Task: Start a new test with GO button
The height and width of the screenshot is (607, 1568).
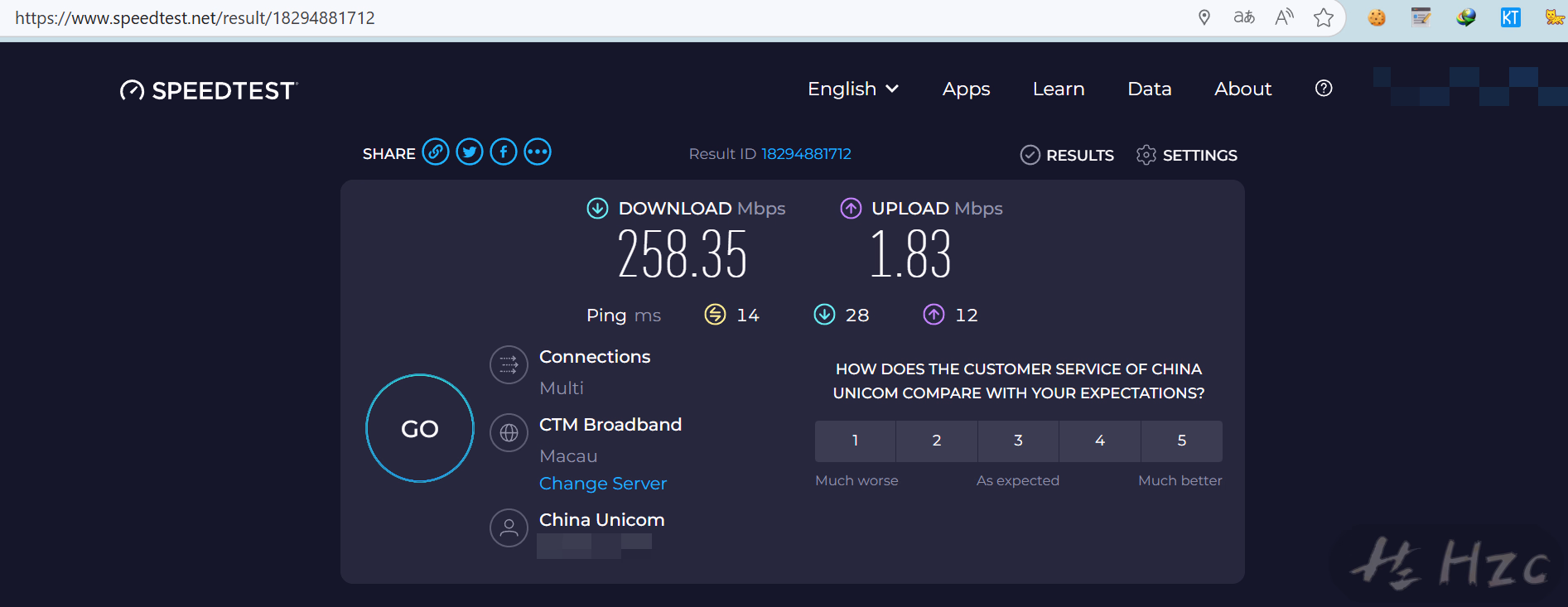Action: 420,428
